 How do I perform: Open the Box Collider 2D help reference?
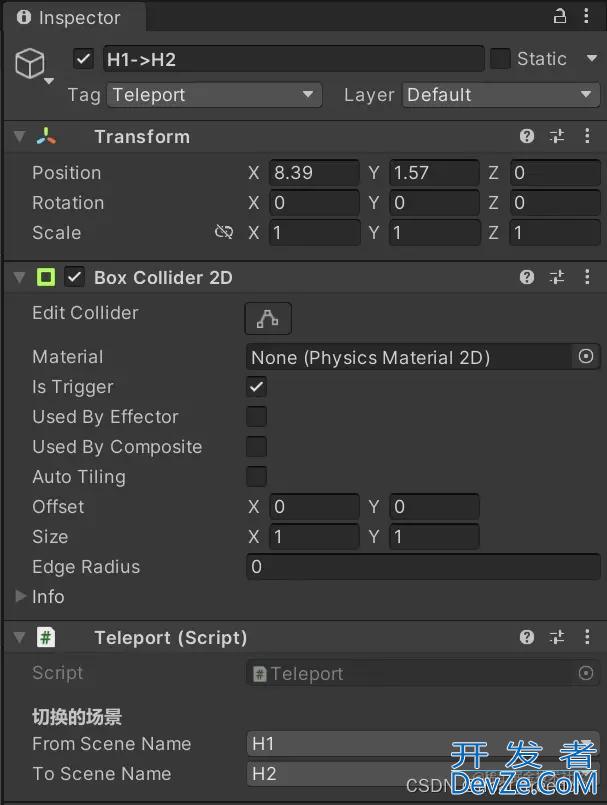(527, 277)
